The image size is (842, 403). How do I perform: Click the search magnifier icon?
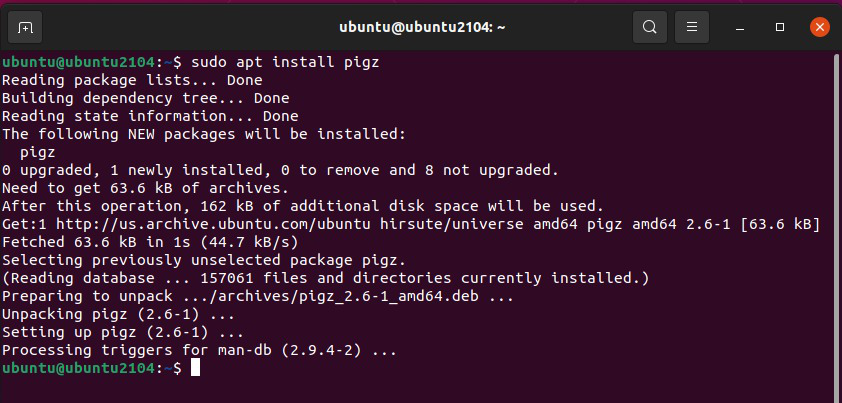click(650, 26)
